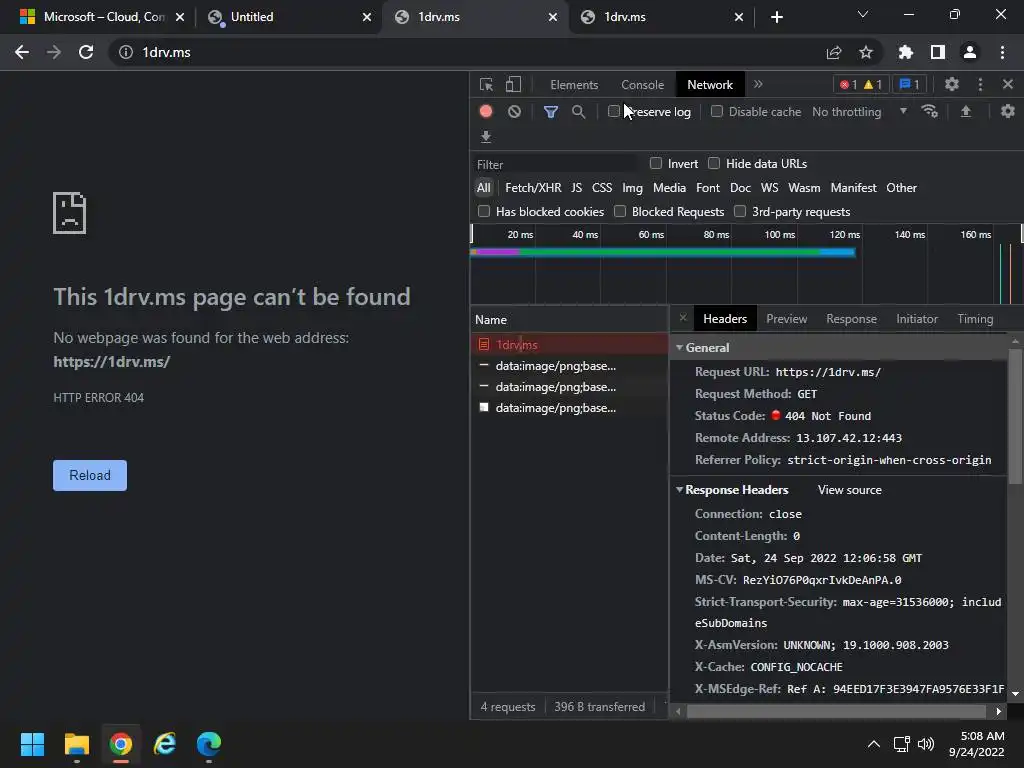Open Microsoft Edge from taskbar
This screenshot has height=768, width=1024.
coord(209,744)
